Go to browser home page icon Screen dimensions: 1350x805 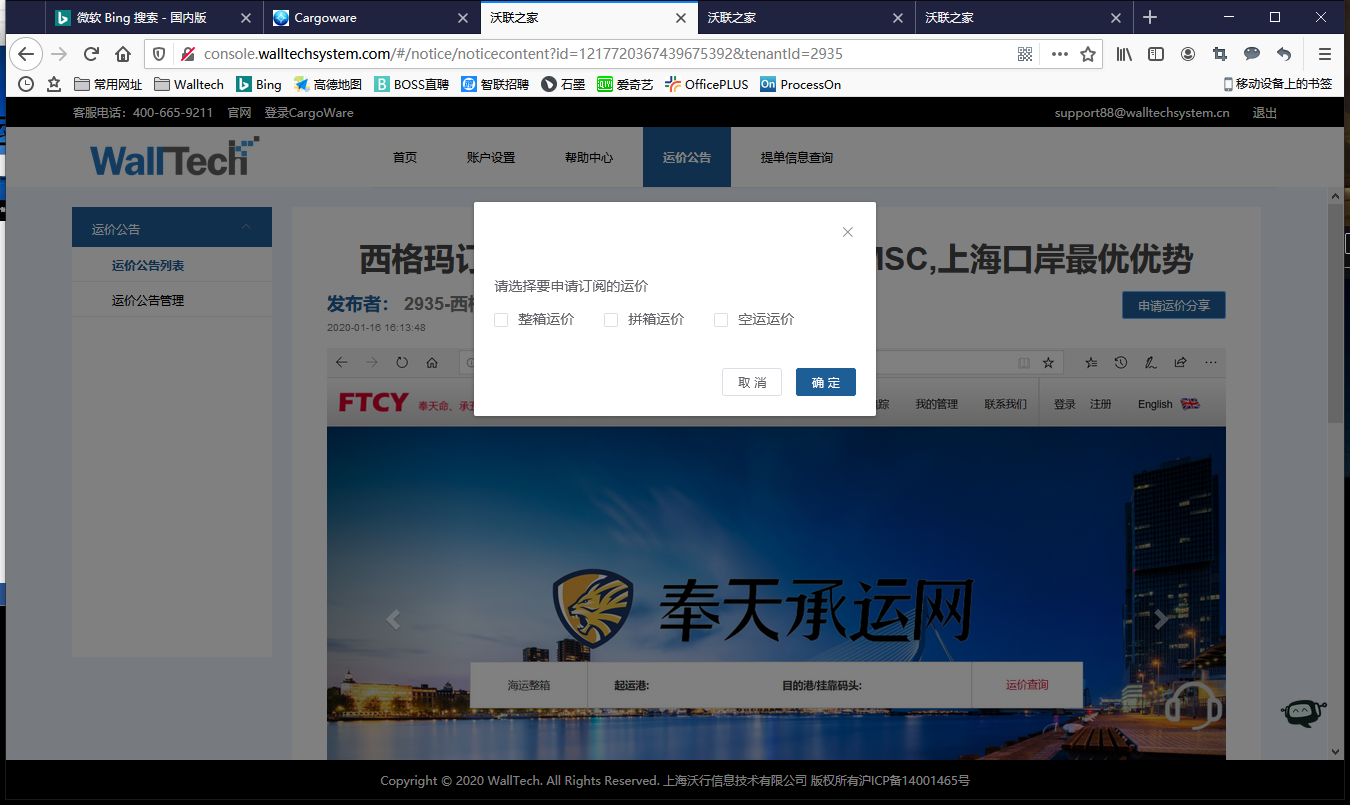123,54
